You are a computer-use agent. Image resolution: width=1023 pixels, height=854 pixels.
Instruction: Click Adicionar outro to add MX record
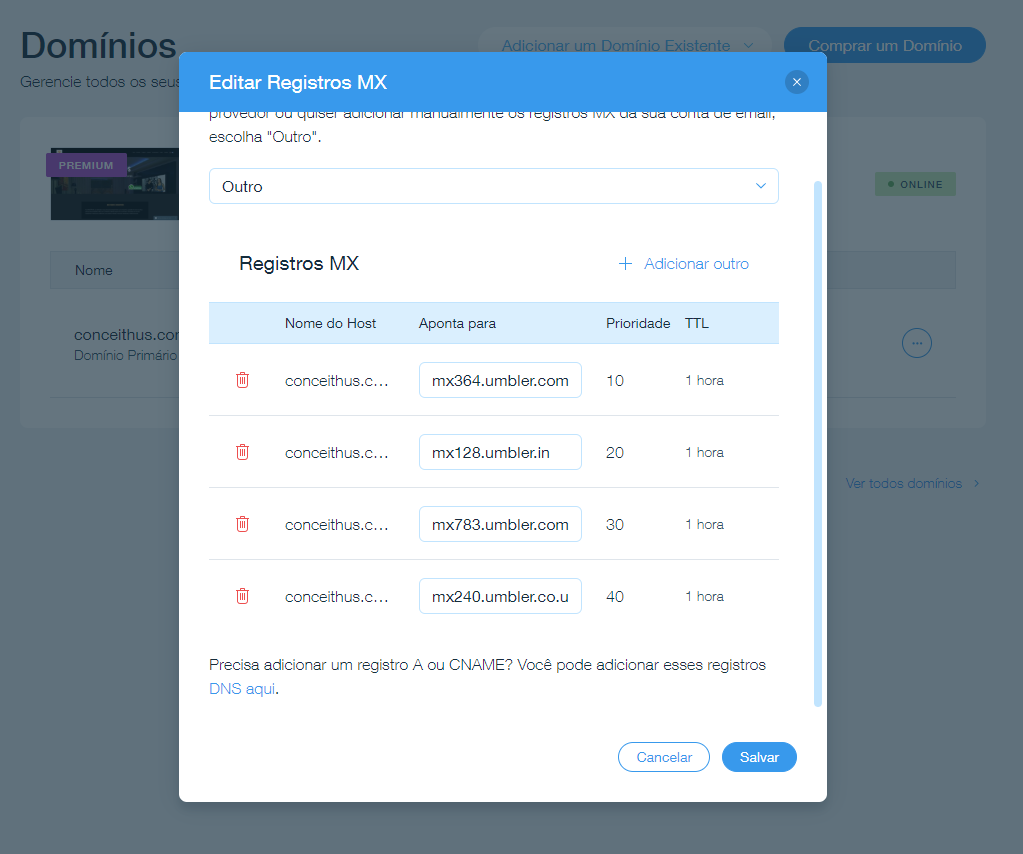tap(696, 264)
